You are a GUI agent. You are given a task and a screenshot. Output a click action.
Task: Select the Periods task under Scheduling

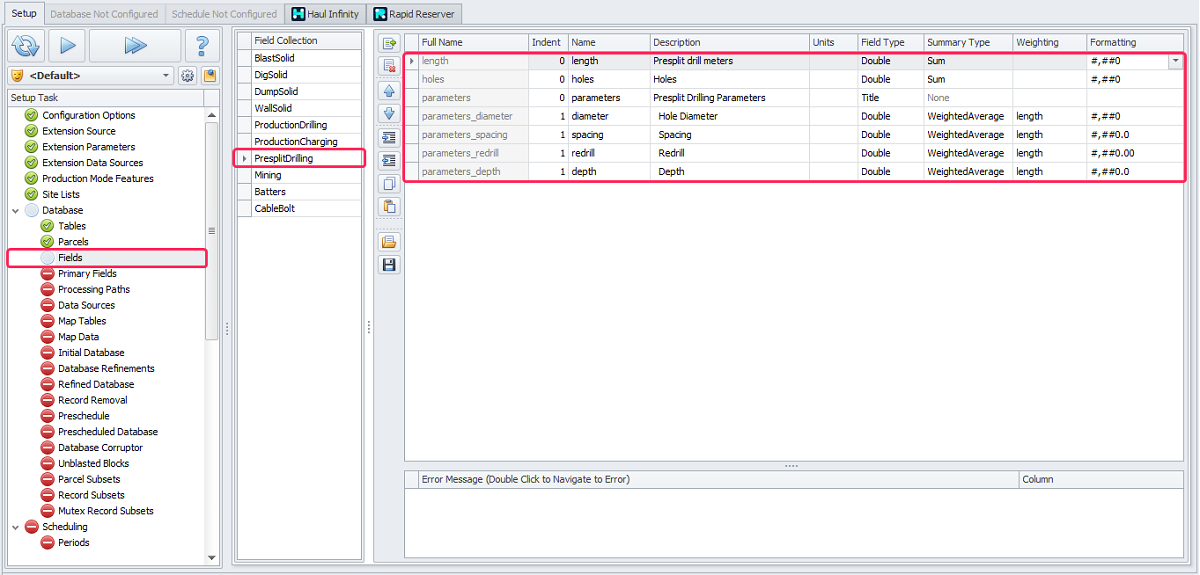point(74,543)
